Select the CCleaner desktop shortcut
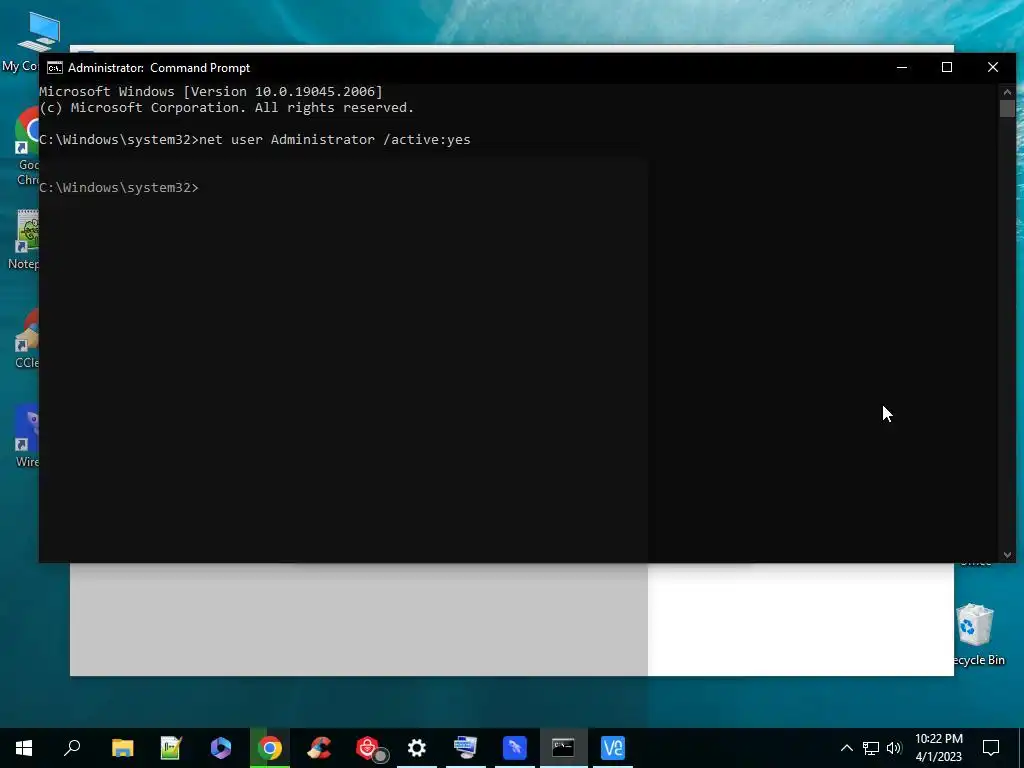 pyautogui.click(x=27, y=340)
